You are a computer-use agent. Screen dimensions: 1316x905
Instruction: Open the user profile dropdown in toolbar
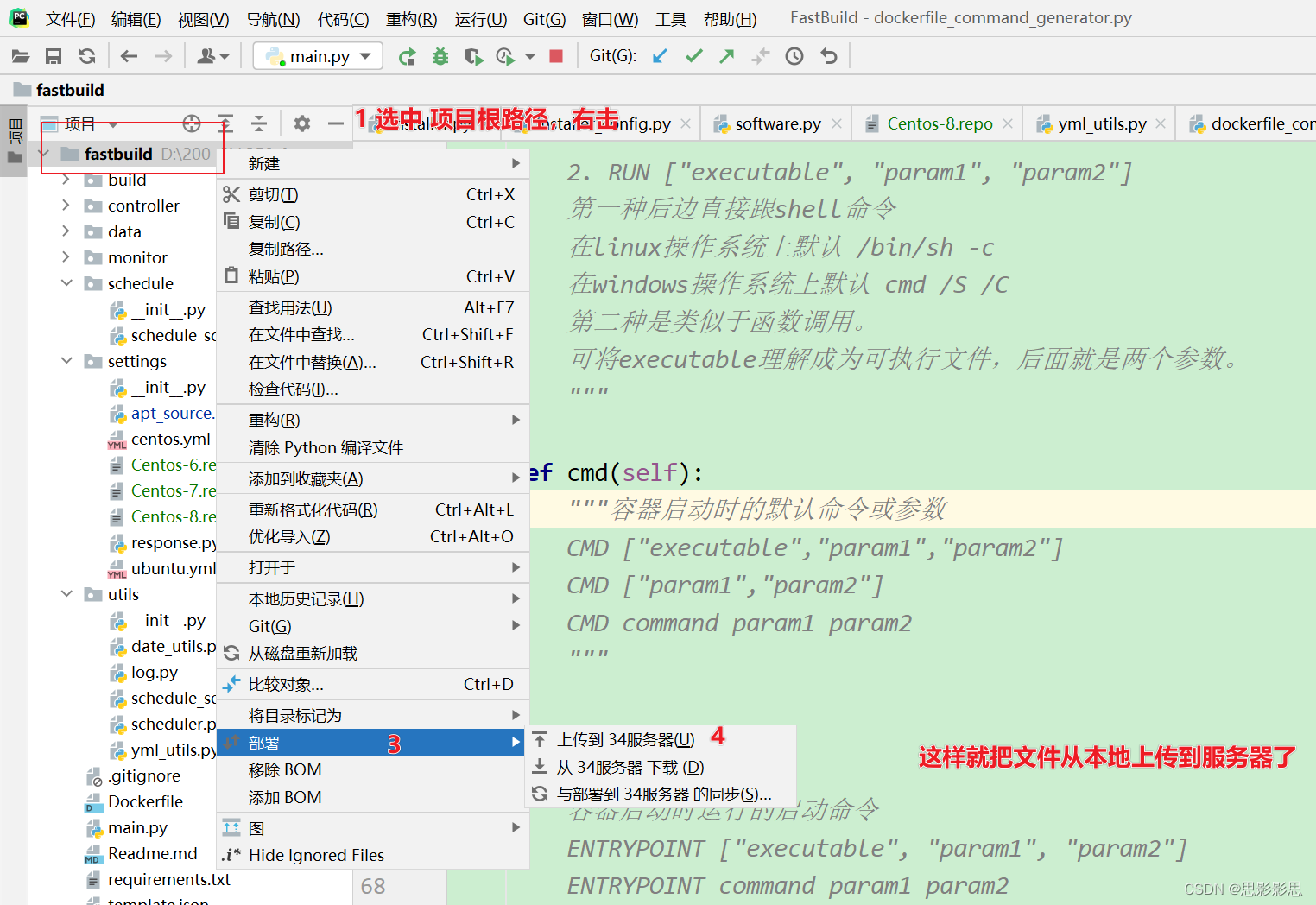[x=212, y=56]
